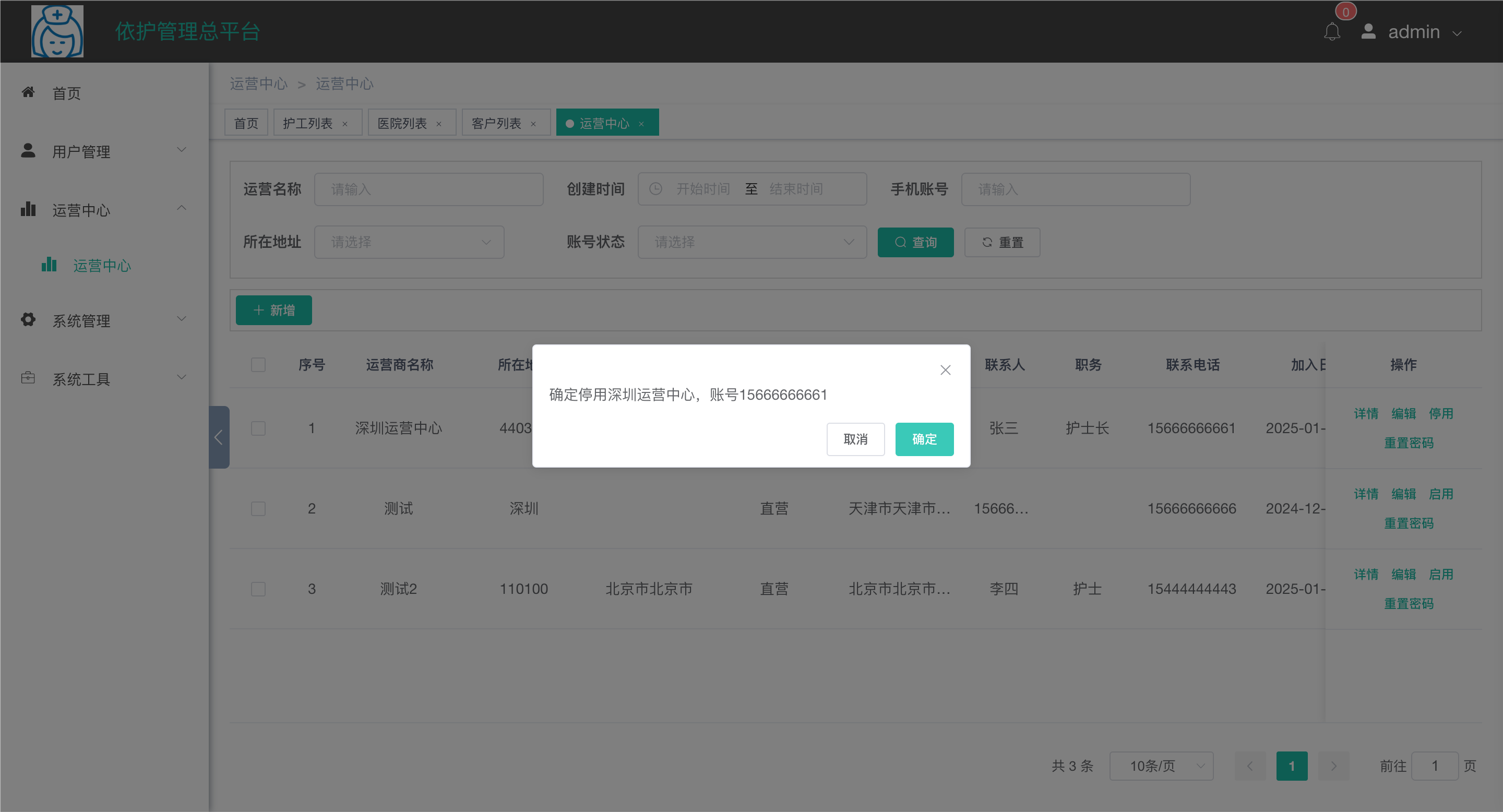This screenshot has height=812, width=1503.
Task: Close the confirmation dialog with the X
Action: (x=945, y=370)
